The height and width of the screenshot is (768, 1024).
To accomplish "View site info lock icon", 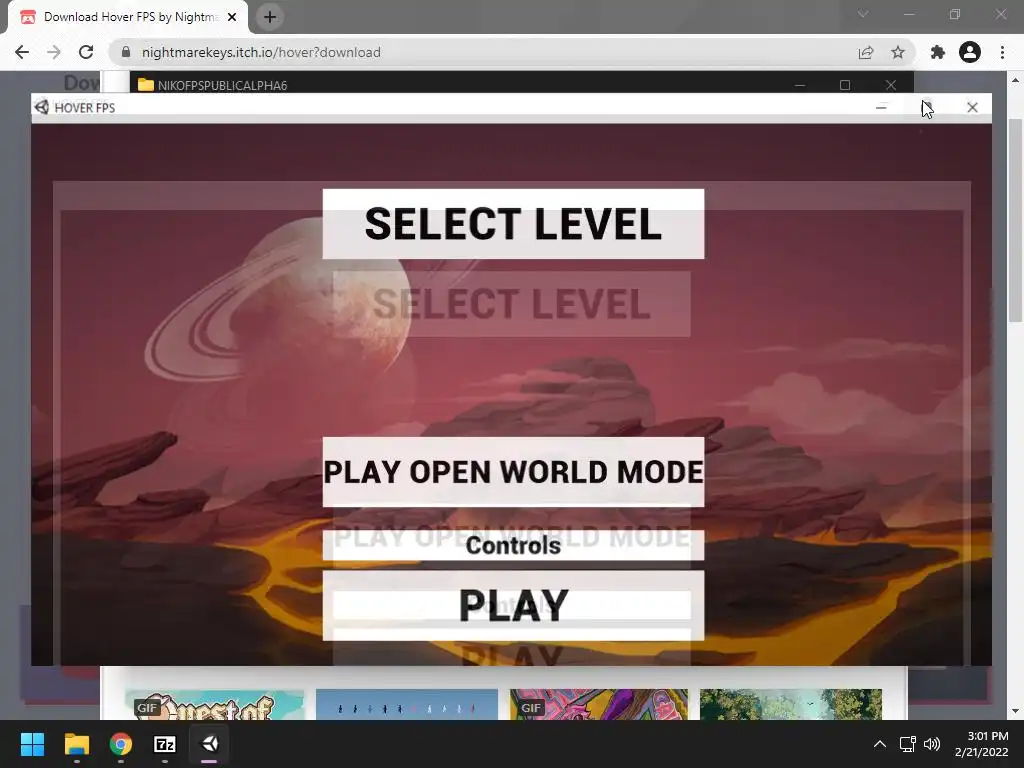I will [126, 52].
